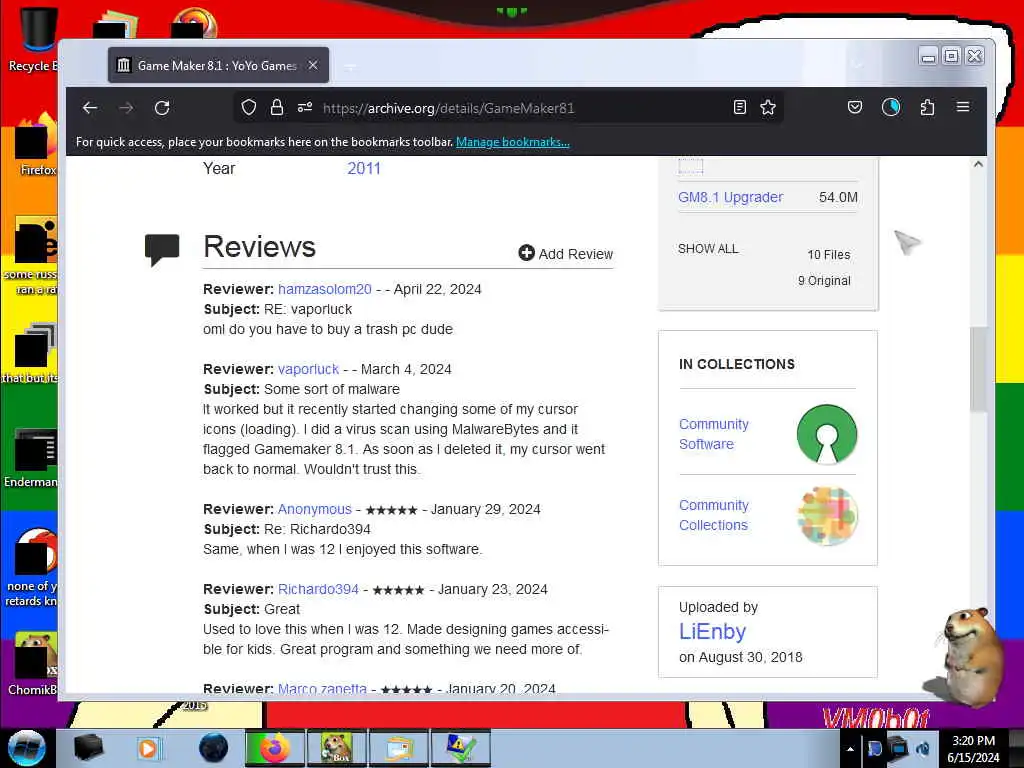Click SHOW ALL files link
Viewport: 1024px width, 768px height.
708,249
